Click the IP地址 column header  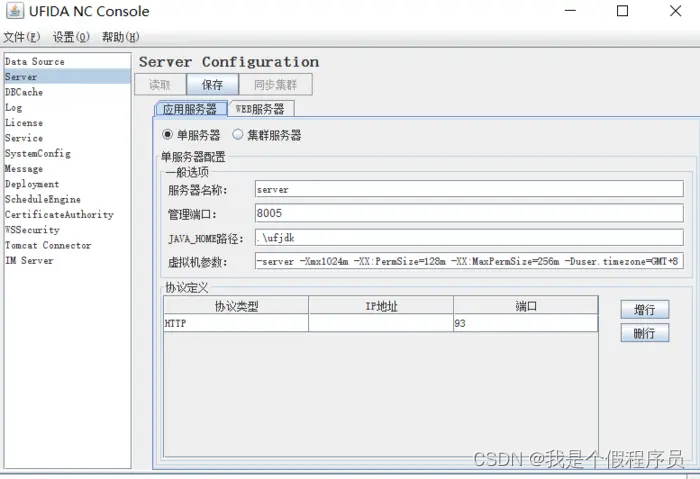[x=381, y=306]
